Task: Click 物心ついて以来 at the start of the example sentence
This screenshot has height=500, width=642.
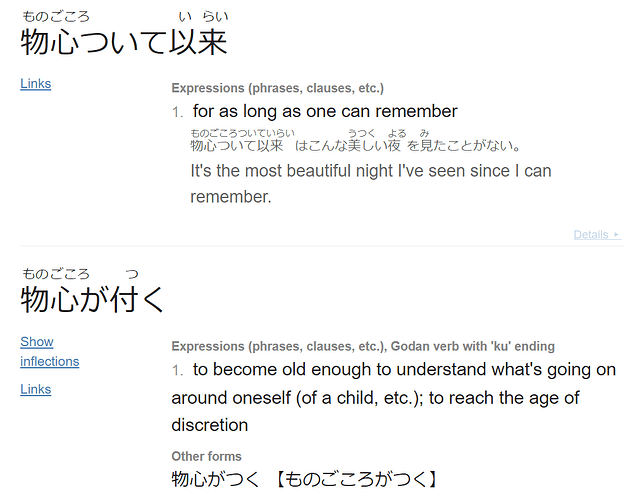Action: click(237, 145)
